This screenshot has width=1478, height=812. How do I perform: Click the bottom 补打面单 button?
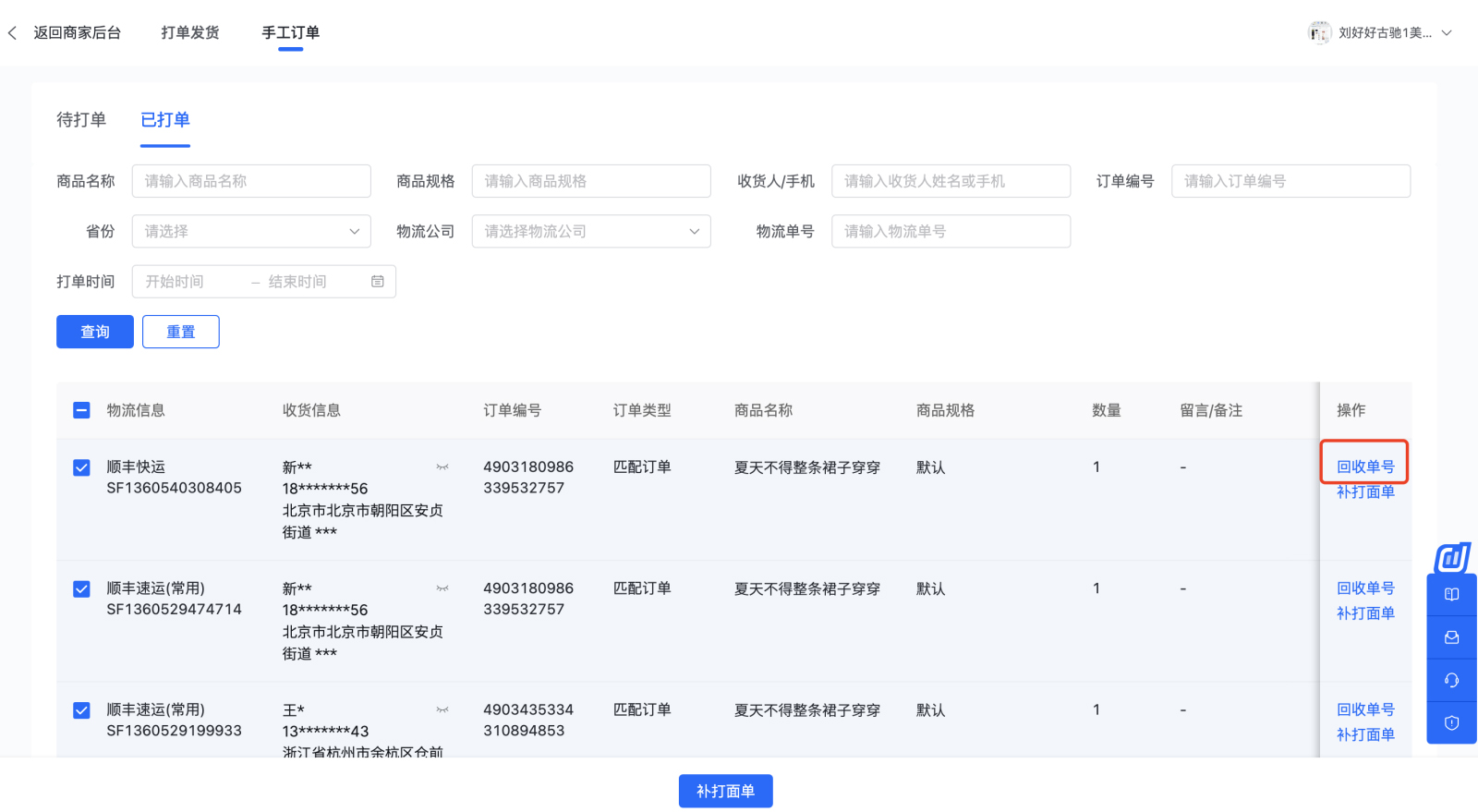pos(726,791)
